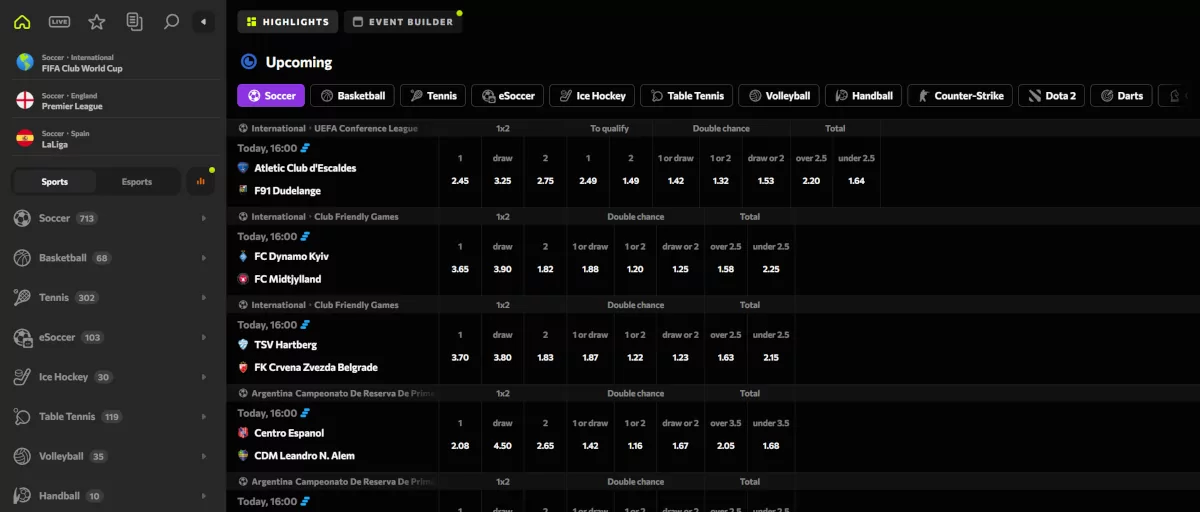1200x512 pixels.
Task: Select Ice Hockey filter chip
Action: [x=591, y=96]
